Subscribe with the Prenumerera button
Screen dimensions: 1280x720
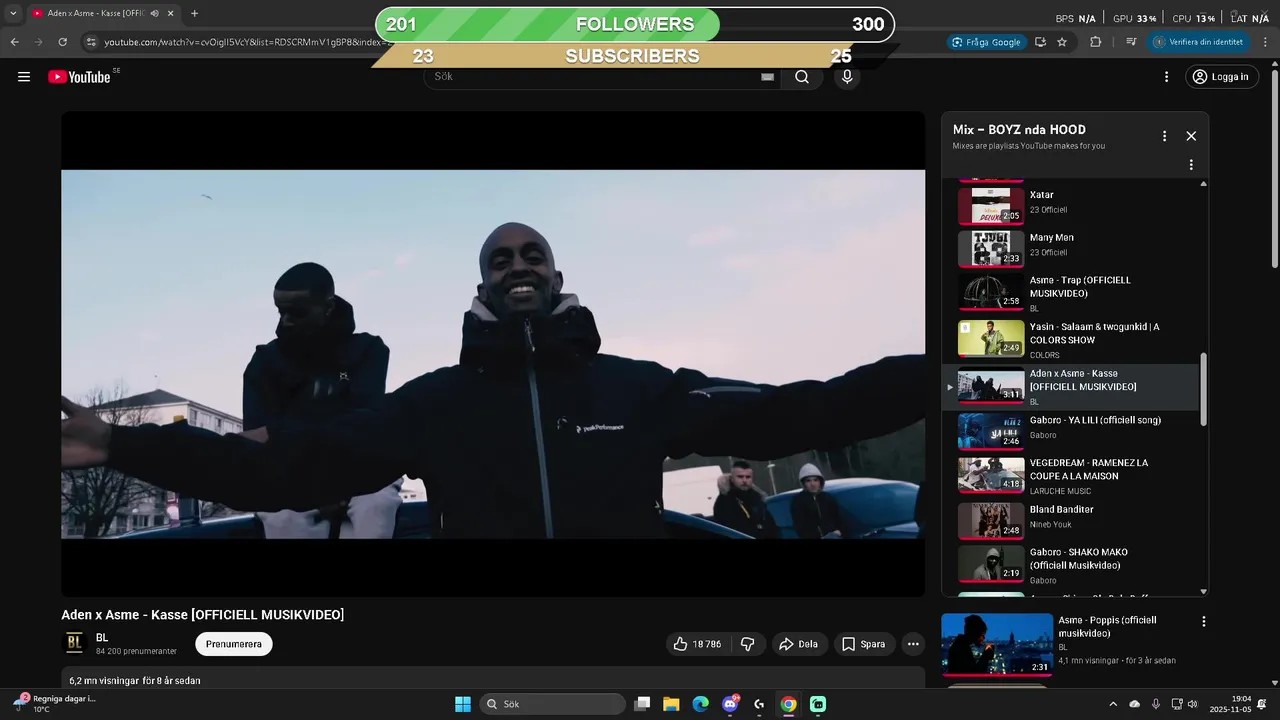pyautogui.click(x=234, y=644)
